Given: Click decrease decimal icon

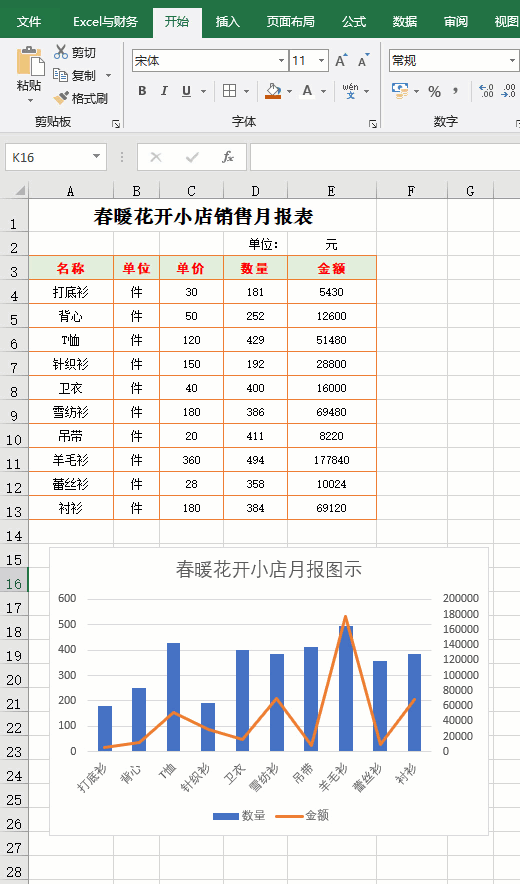Looking at the screenshot, I should click(508, 91).
